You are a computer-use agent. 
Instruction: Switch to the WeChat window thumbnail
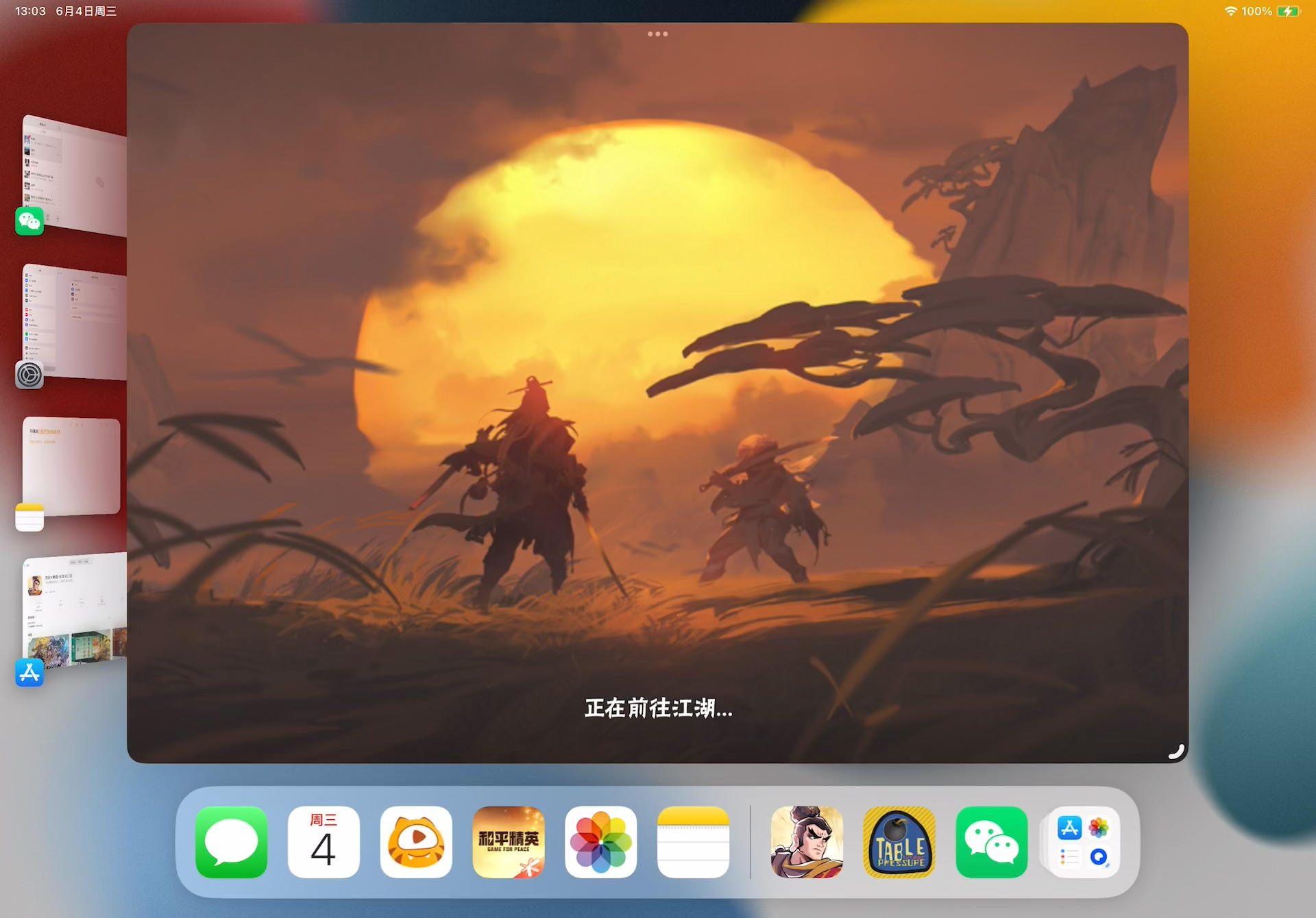click(75, 176)
